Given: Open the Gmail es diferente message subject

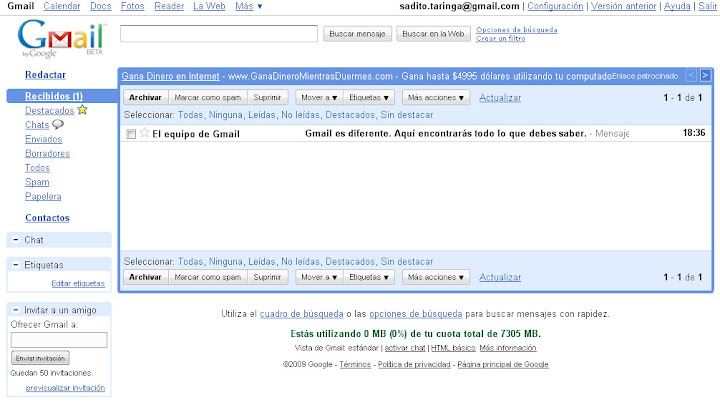Looking at the screenshot, I should tap(445, 133).
